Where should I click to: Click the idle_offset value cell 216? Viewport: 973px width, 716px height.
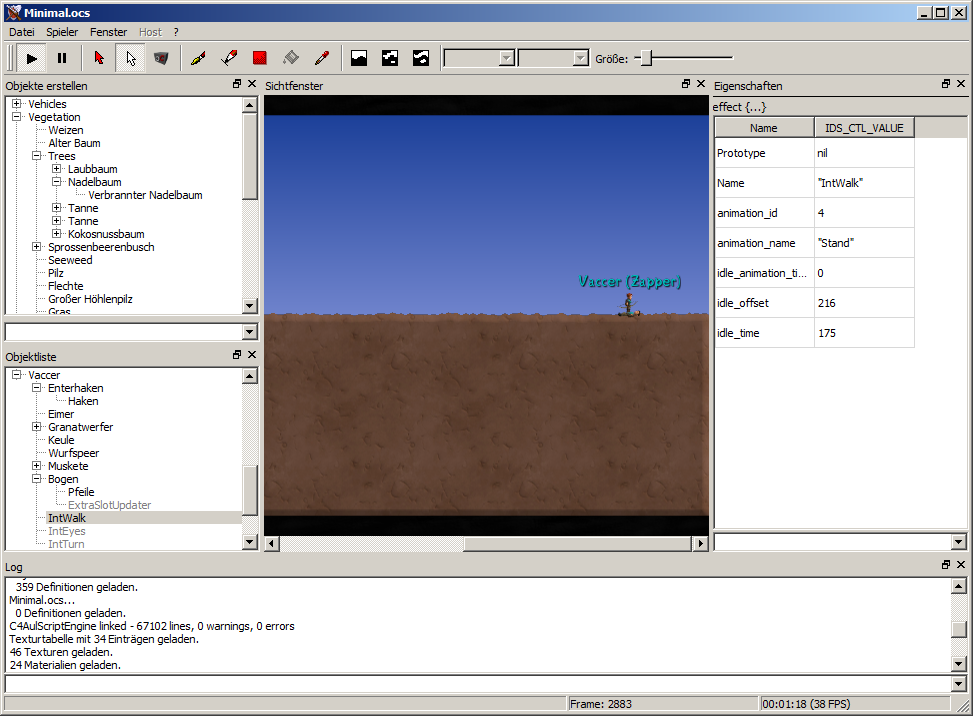coord(864,303)
